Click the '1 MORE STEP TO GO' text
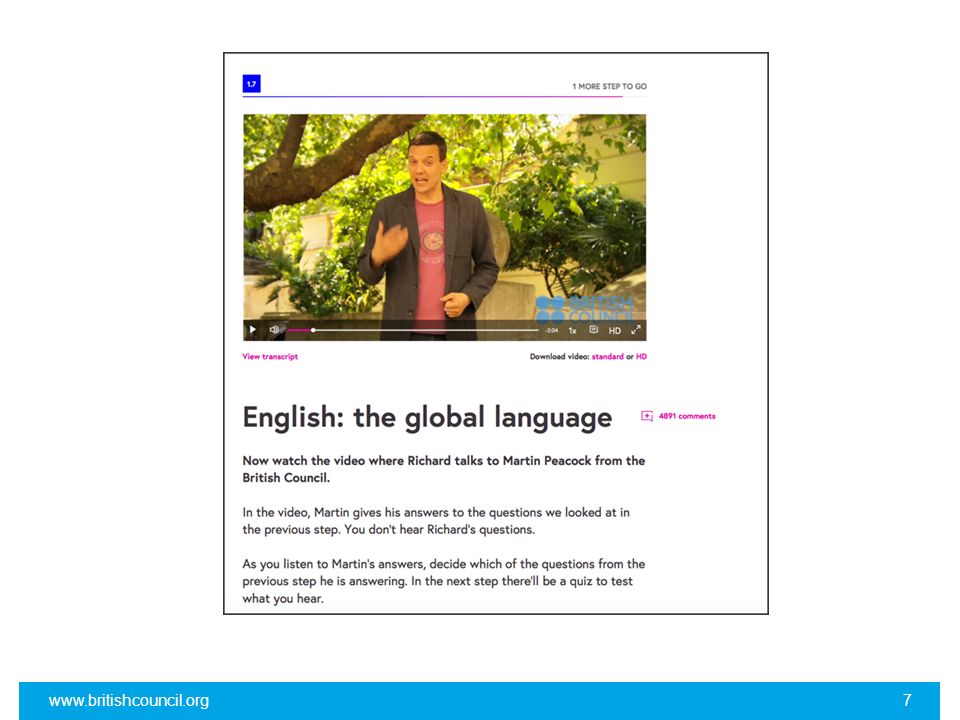Screen dimensions: 960x720 point(609,86)
